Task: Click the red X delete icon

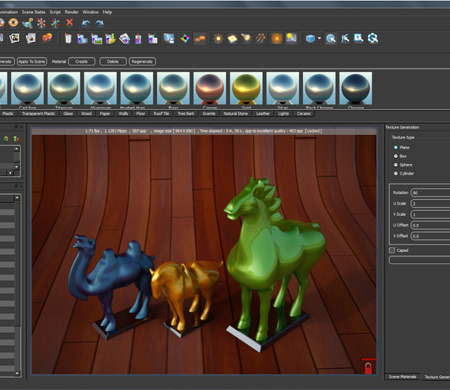Action: pos(69,22)
